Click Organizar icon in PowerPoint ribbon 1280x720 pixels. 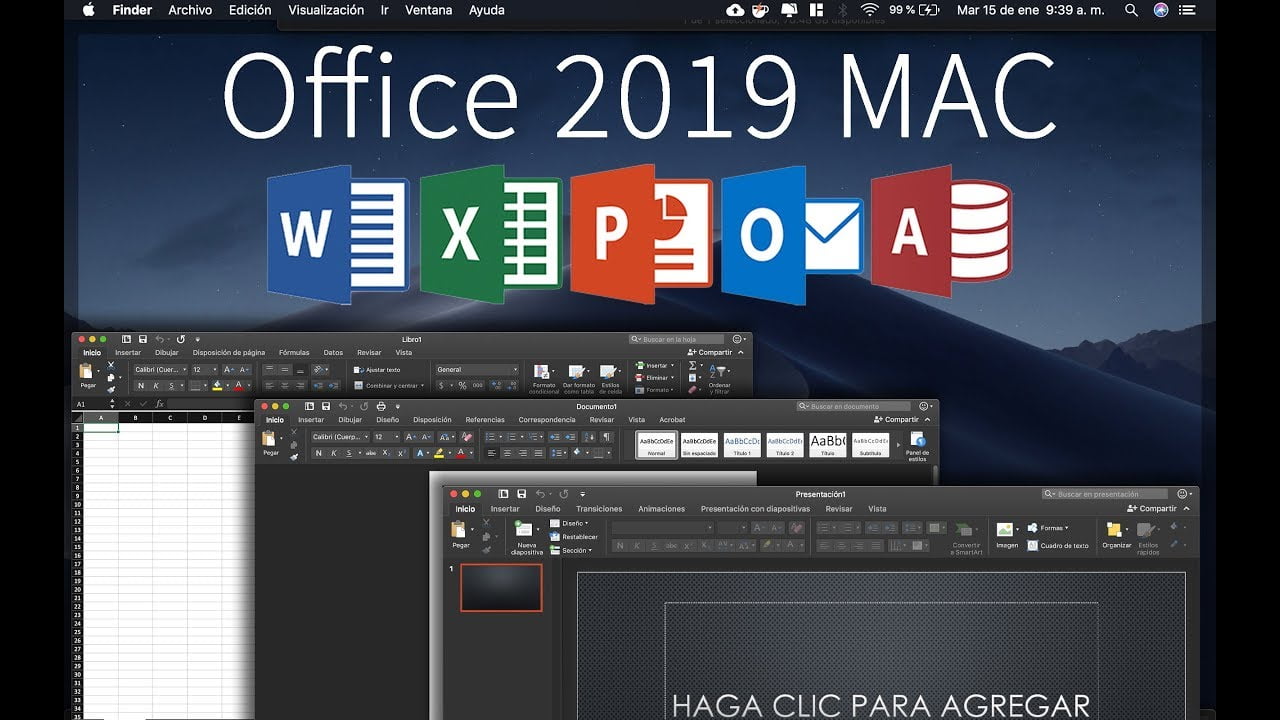coord(1114,529)
